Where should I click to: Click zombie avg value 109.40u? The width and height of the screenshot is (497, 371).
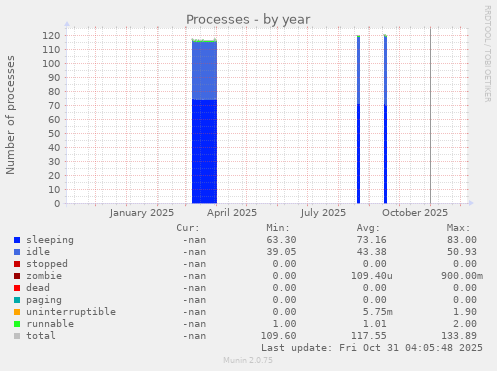(371, 276)
